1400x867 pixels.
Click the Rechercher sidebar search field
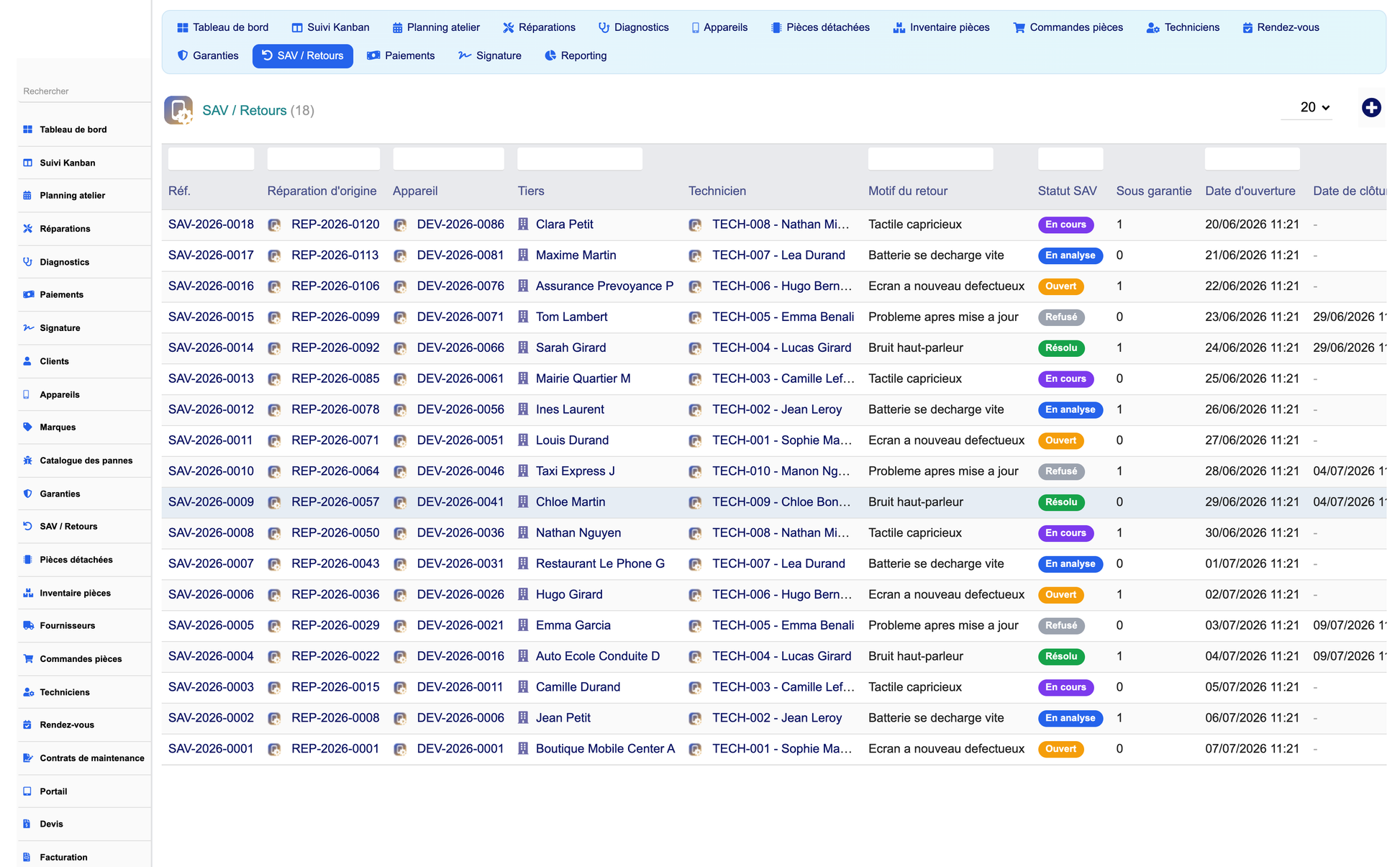click(x=84, y=91)
